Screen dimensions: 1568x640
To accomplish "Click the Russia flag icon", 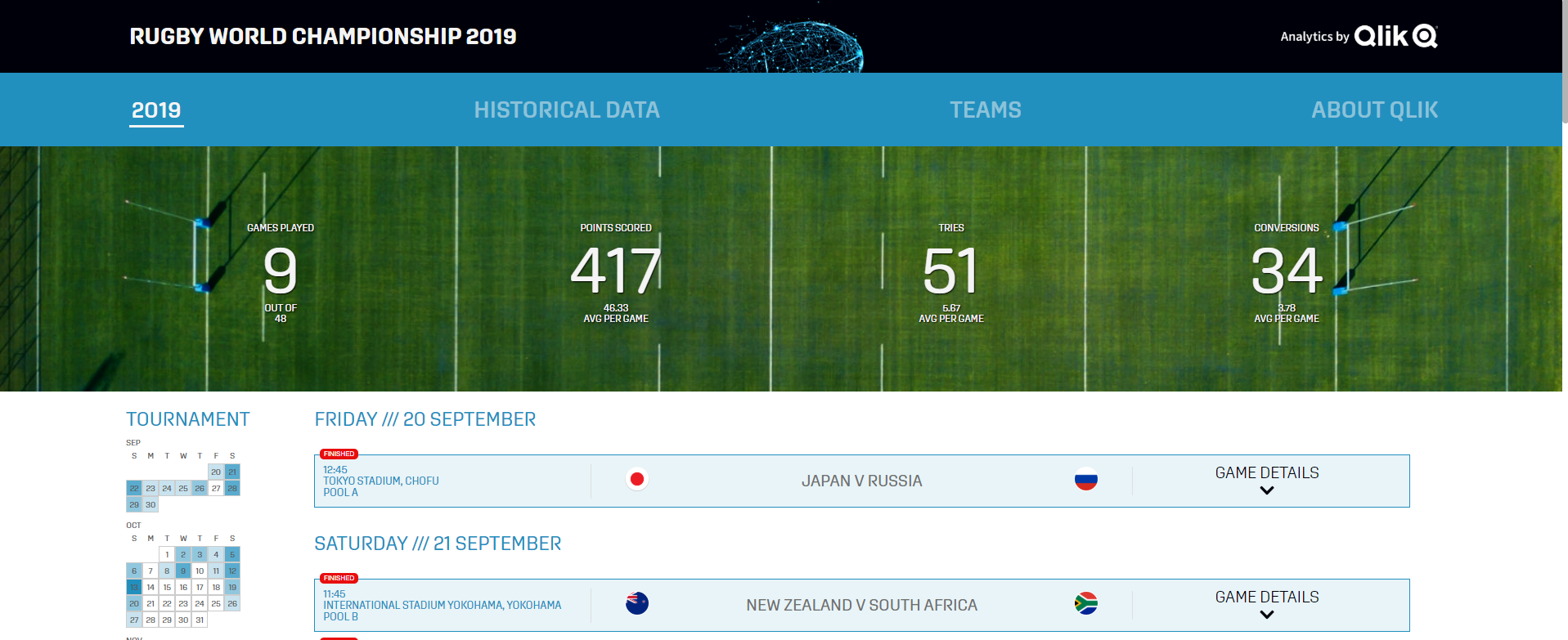I will [1086, 479].
